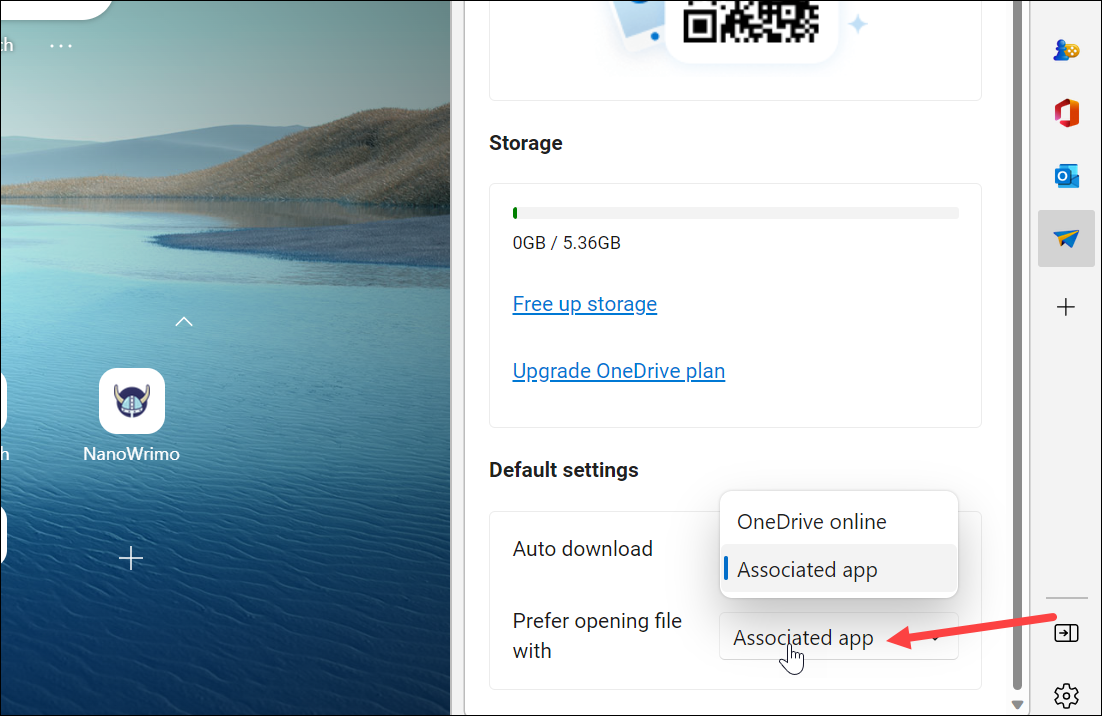Open Games in the Edge sidebar
This screenshot has height=716, width=1102.
click(x=1066, y=49)
